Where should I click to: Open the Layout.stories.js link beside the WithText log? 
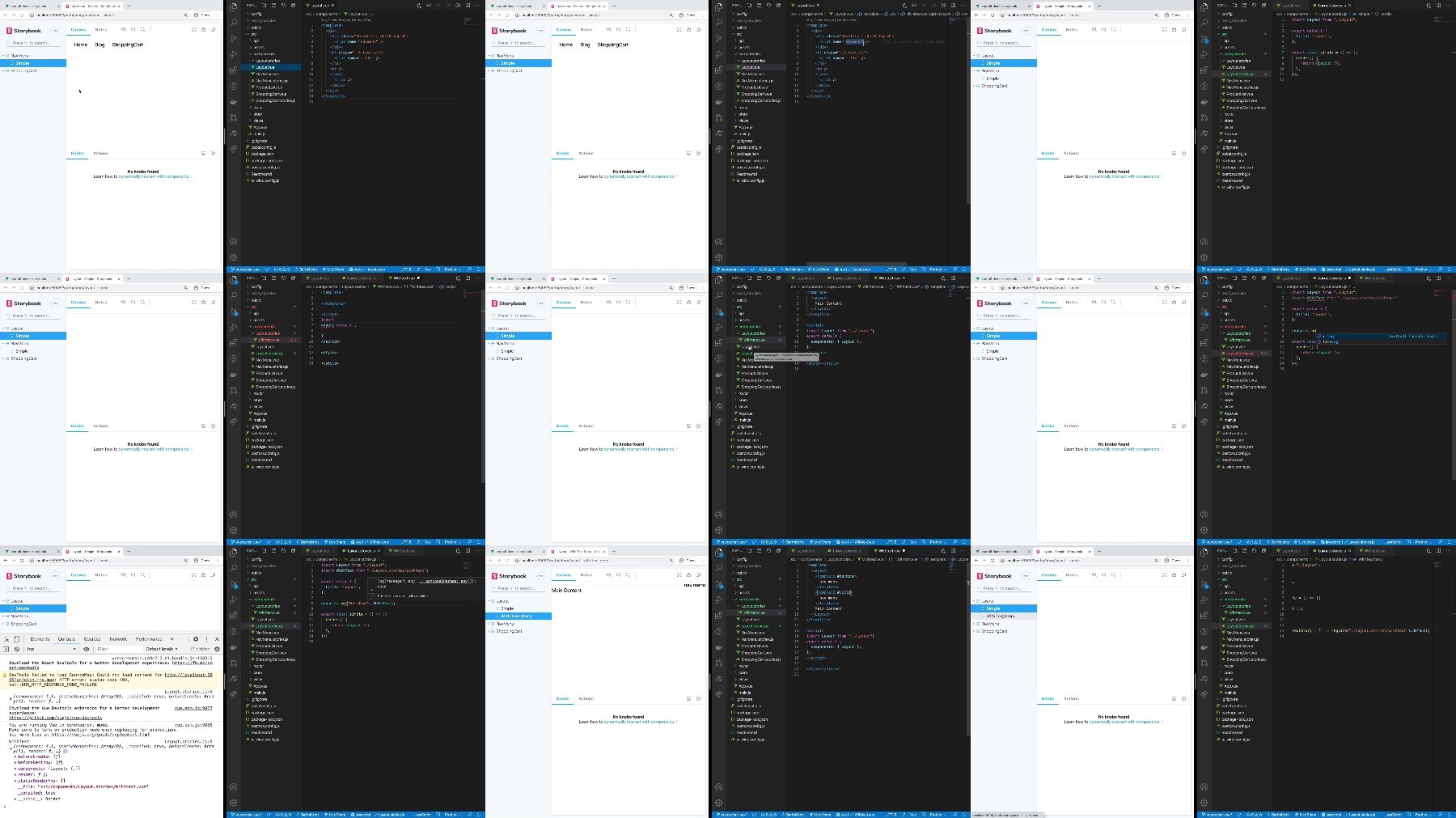click(188, 741)
